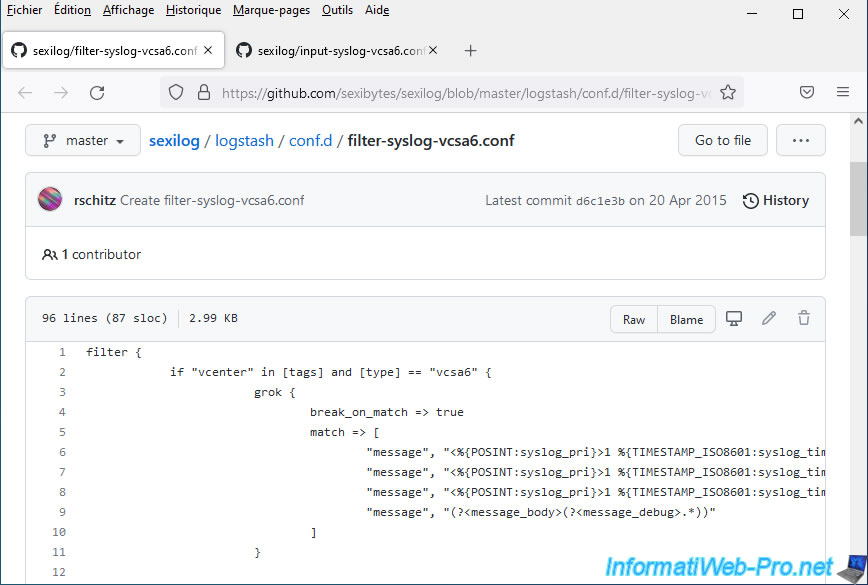Click the 'filter {' code line
Viewport: 868px width, 585px height.
click(x=114, y=352)
